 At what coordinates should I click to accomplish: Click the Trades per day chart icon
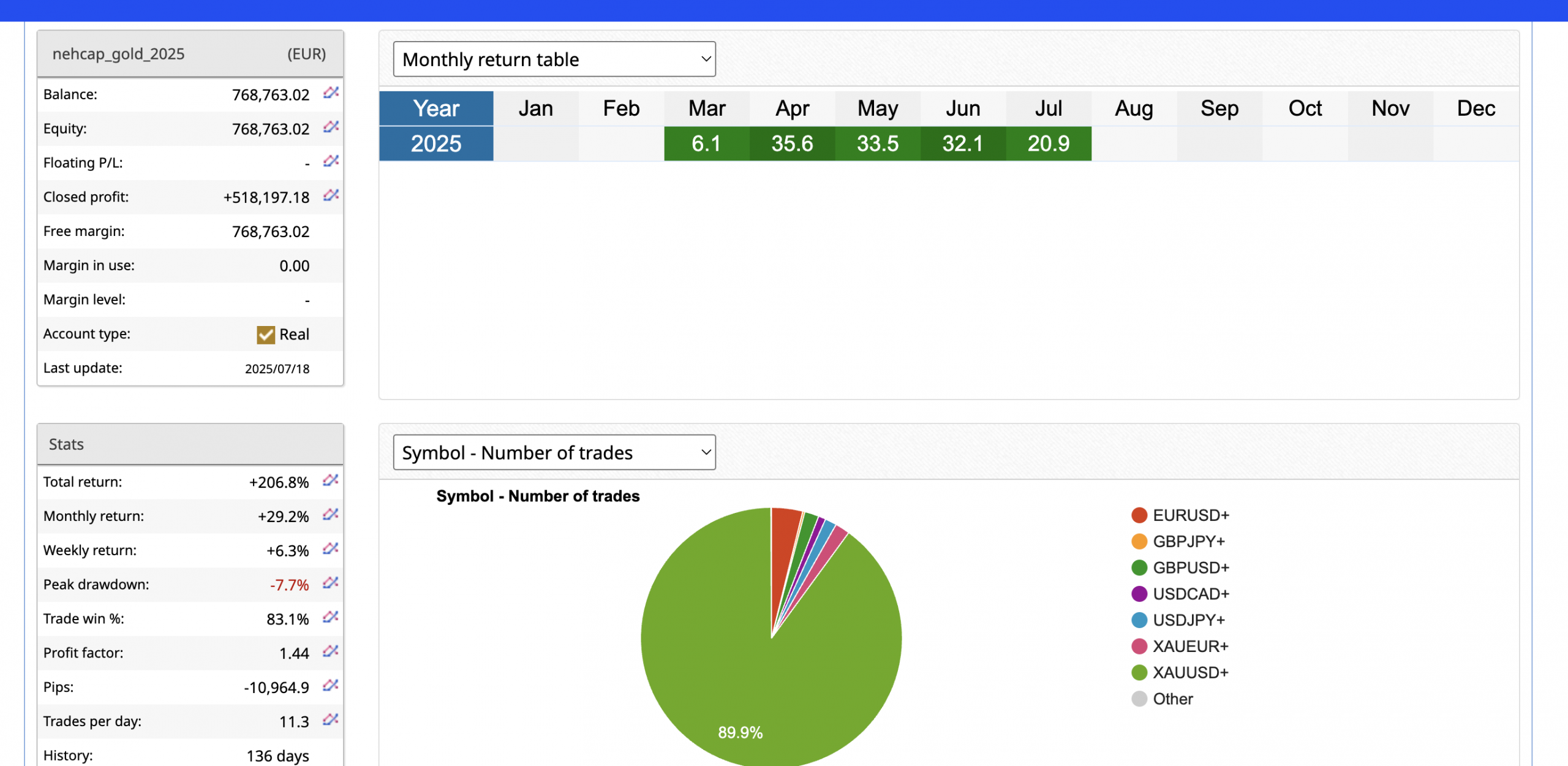[x=331, y=720]
